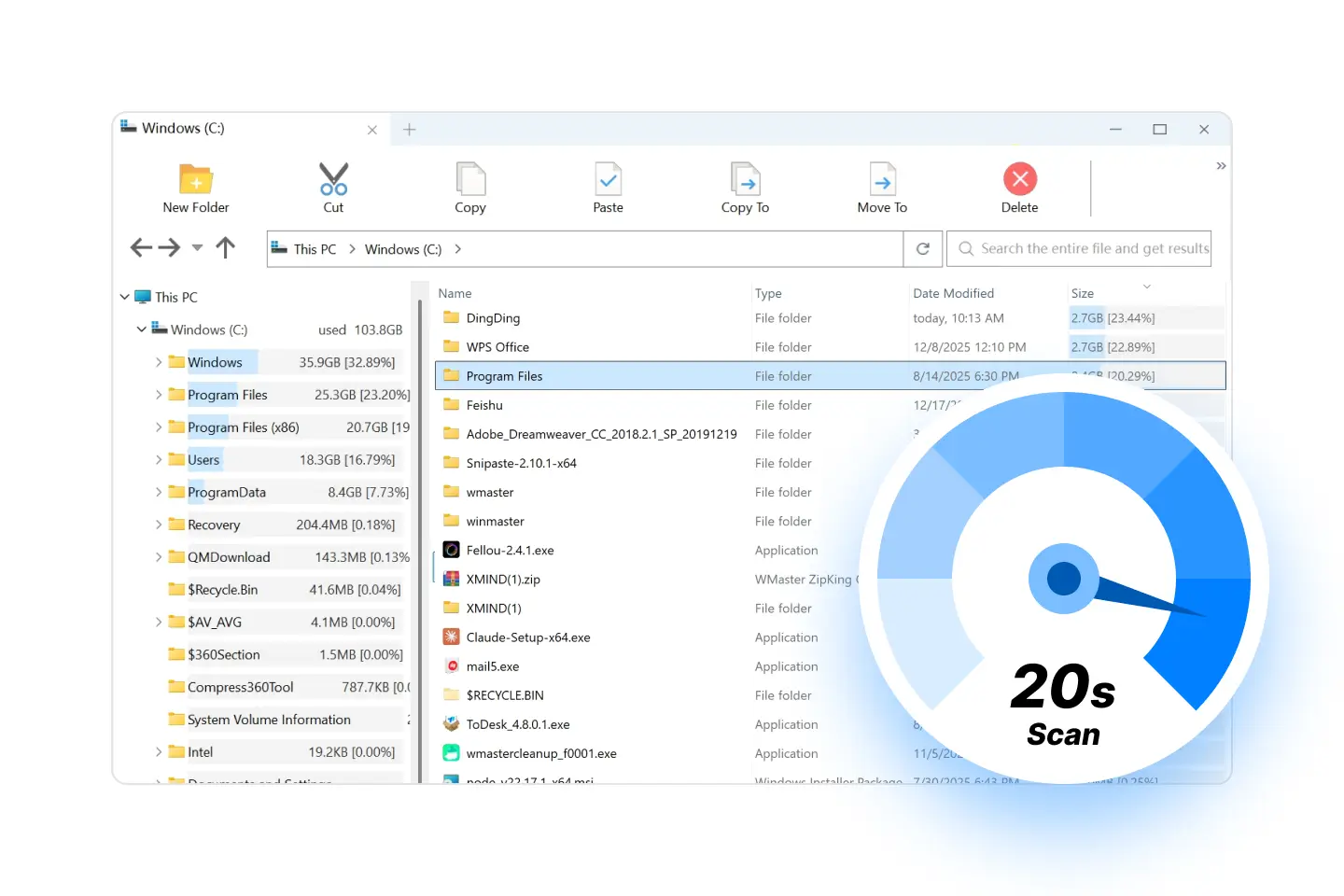
Task: Expand the Users folder chevron
Action: pyautogui.click(x=159, y=459)
